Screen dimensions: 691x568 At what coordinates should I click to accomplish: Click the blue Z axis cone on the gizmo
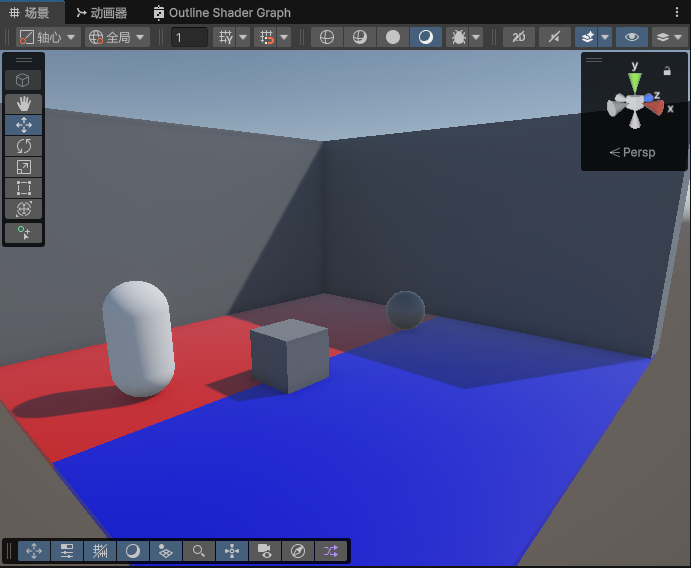click(649, 97)
